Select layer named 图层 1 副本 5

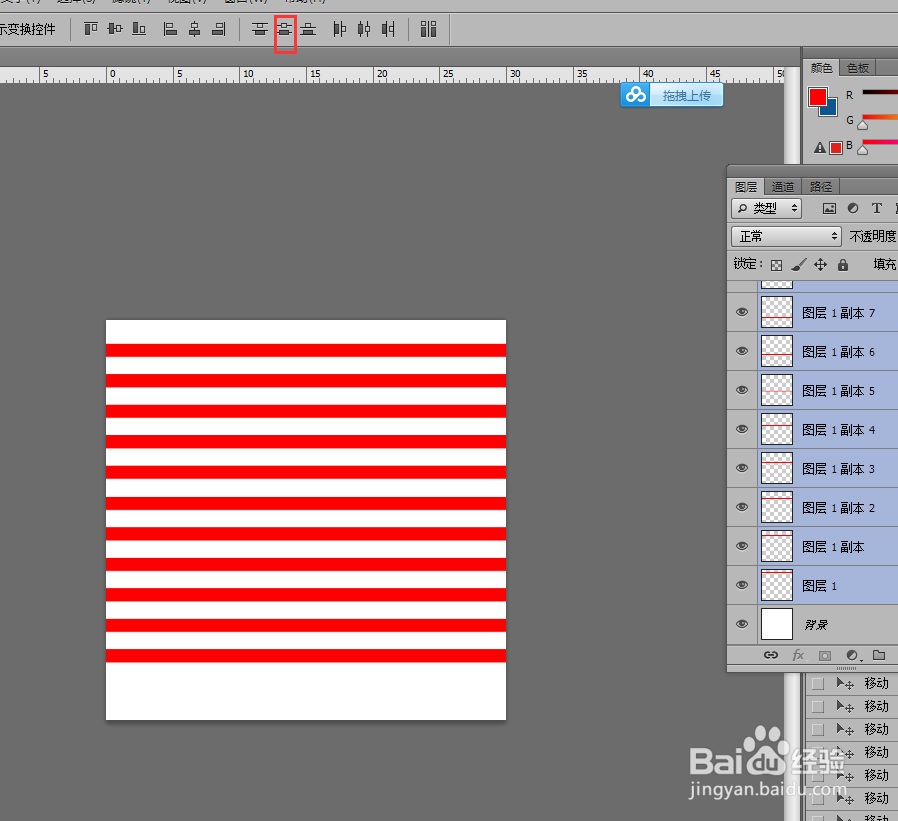pyautogui.click(x=838, y=391)
